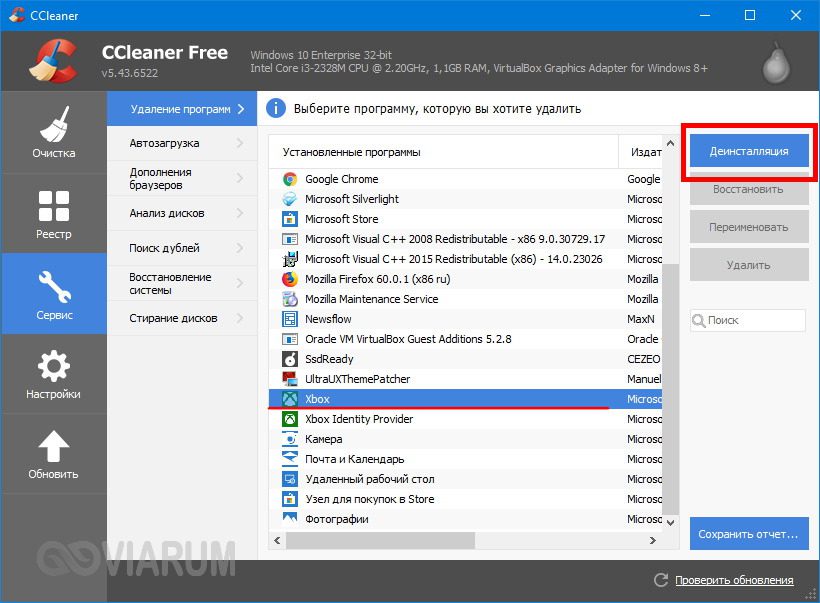The height and width of the screenshot is (603, 820).
Task: Select Microsoft Visual C++ 2015 Redistributable row
Action: point(465,259)
